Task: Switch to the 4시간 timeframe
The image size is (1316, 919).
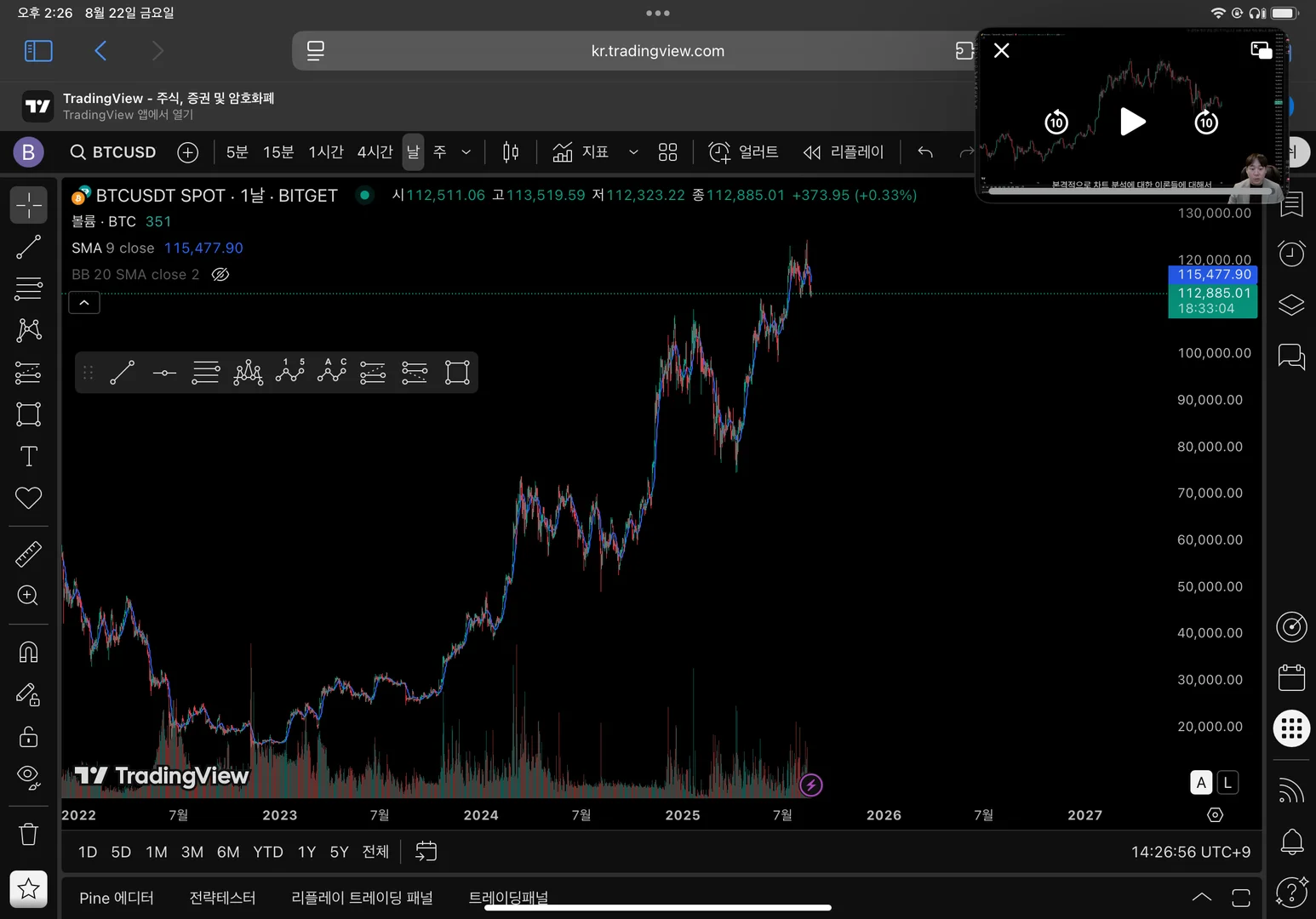Action: point(375,152)
